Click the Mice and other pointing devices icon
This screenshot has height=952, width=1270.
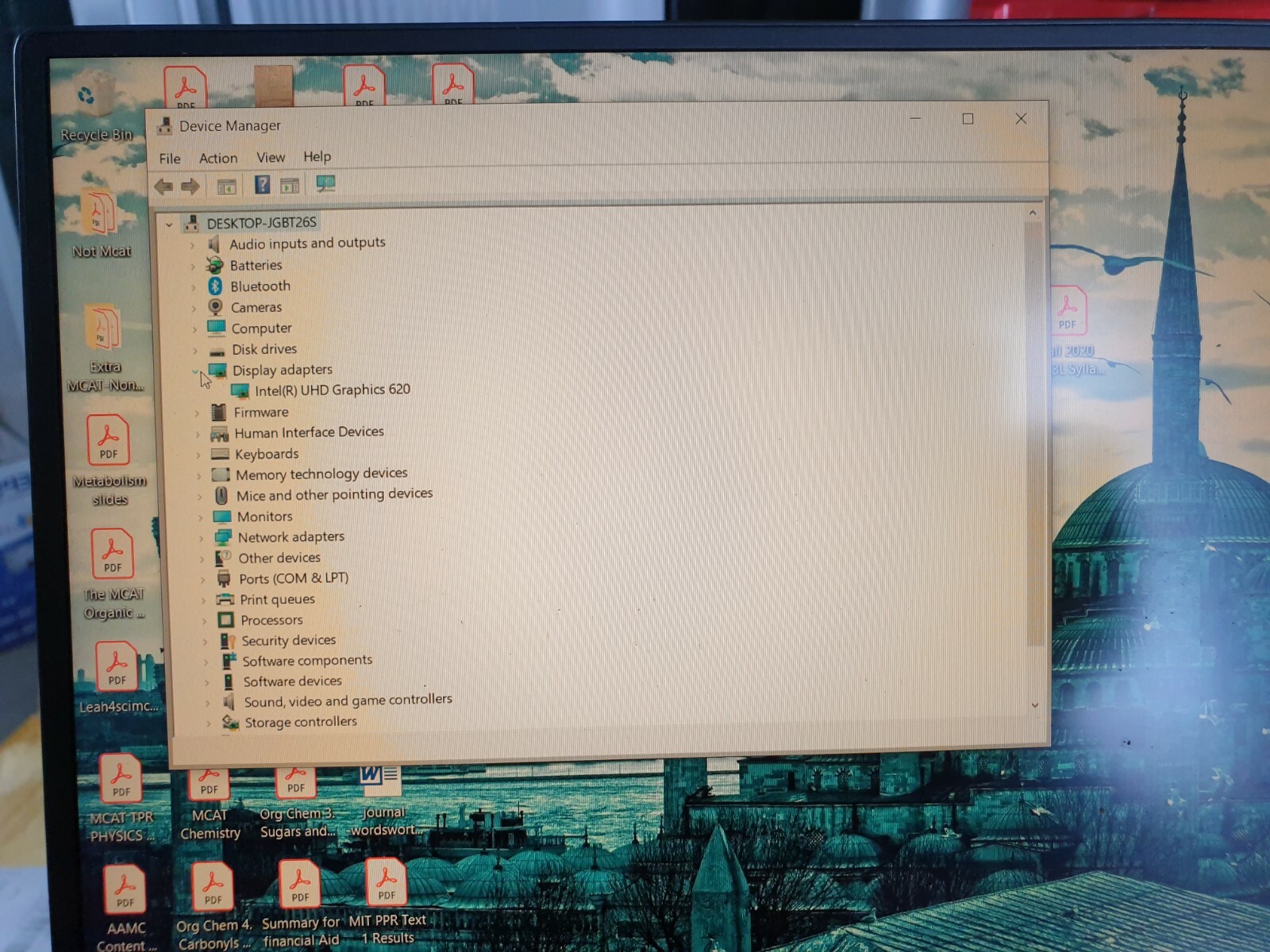pos(221,495)
